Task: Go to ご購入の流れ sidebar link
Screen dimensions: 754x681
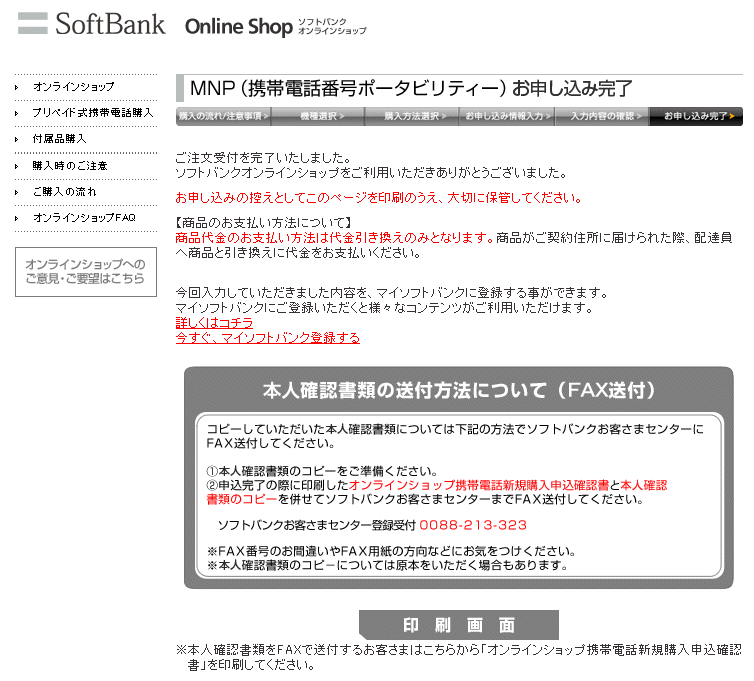Action: [x=64, y=192]
